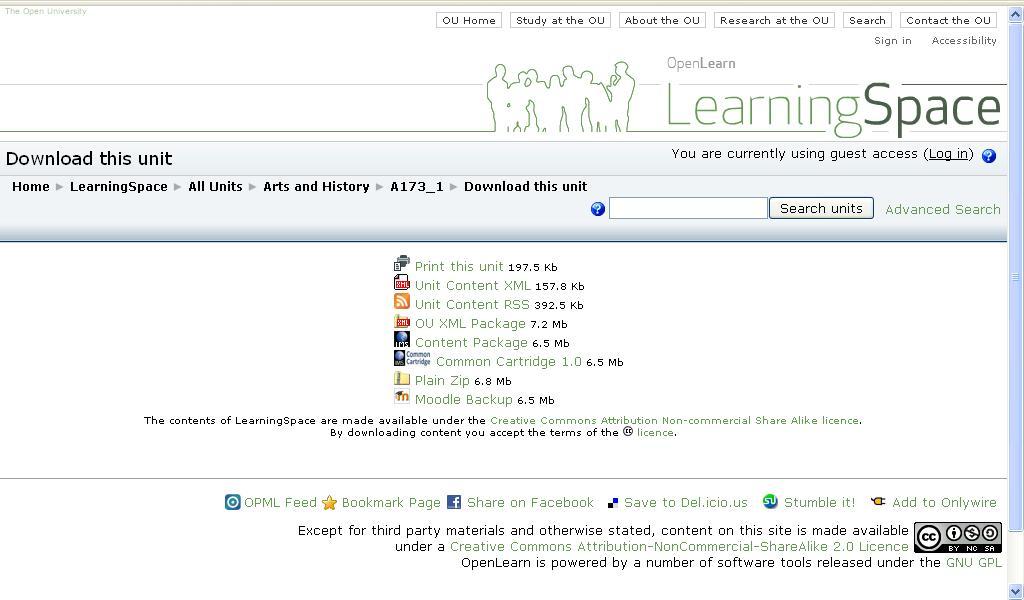Download the Plain Zip file

point(442,380)
